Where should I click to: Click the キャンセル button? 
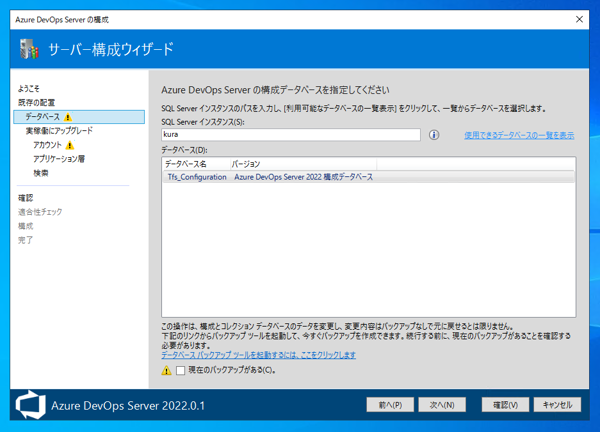[557, 404]
